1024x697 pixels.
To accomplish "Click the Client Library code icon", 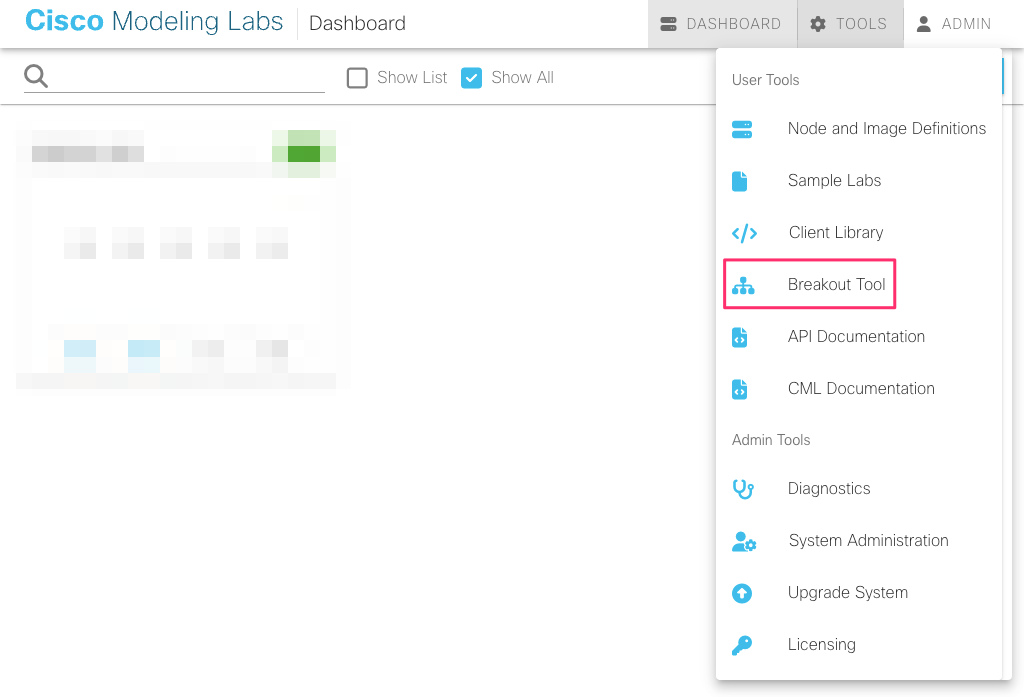I will (744, 233).
